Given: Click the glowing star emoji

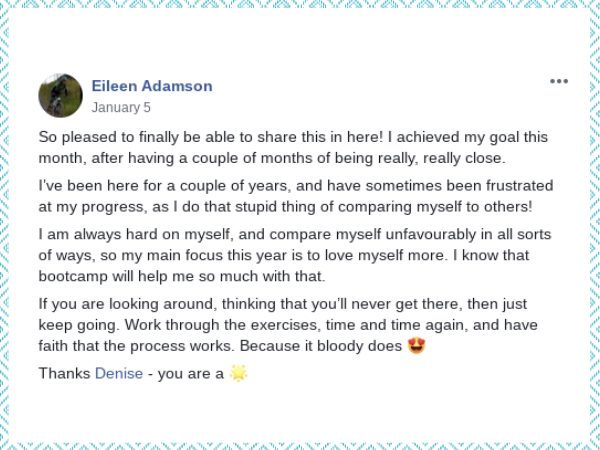Looking at the screenshot, I should point(238,373).
